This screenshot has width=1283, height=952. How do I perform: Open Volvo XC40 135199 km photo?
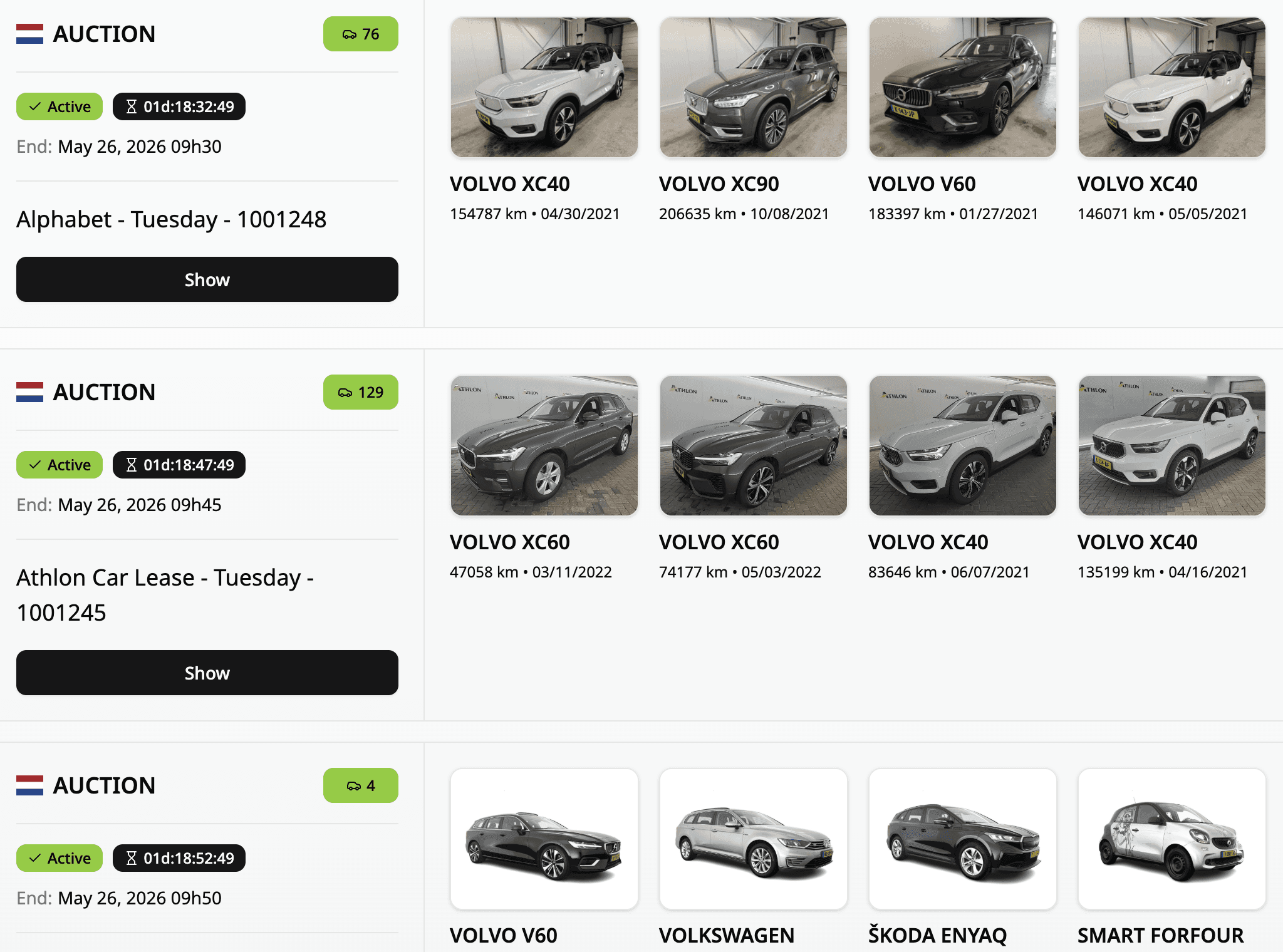coord(1172,445)
